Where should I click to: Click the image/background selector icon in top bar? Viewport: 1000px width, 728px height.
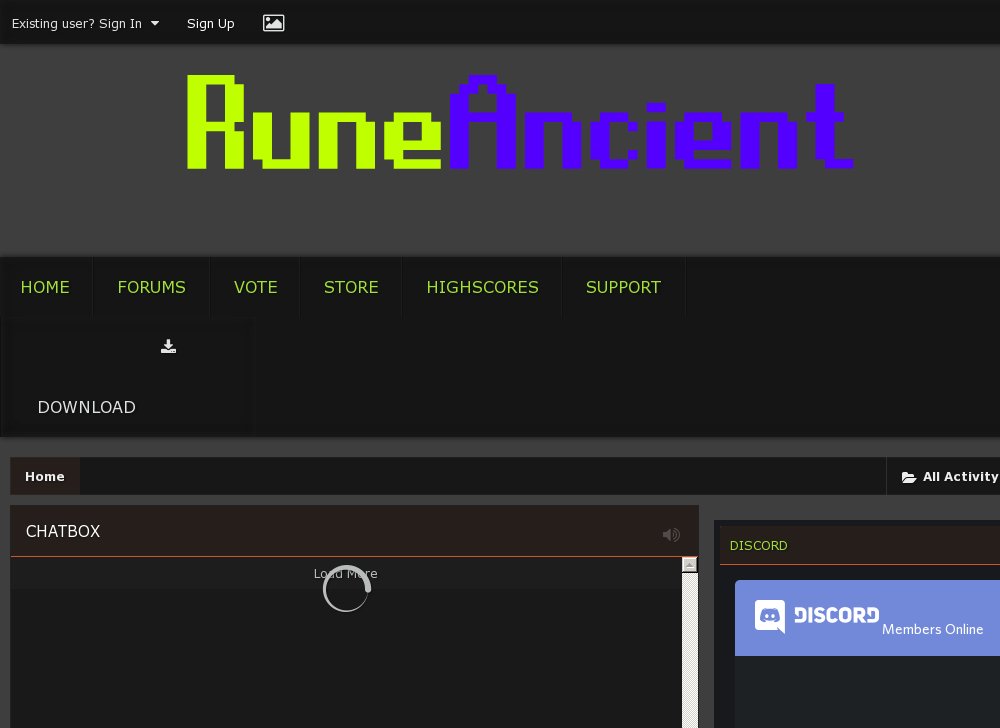point(273,23)
